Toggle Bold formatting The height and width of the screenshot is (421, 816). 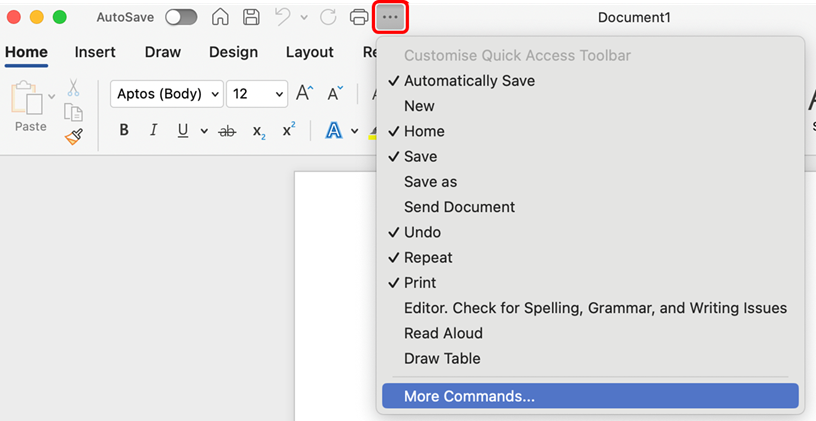(x=124, y=130)
